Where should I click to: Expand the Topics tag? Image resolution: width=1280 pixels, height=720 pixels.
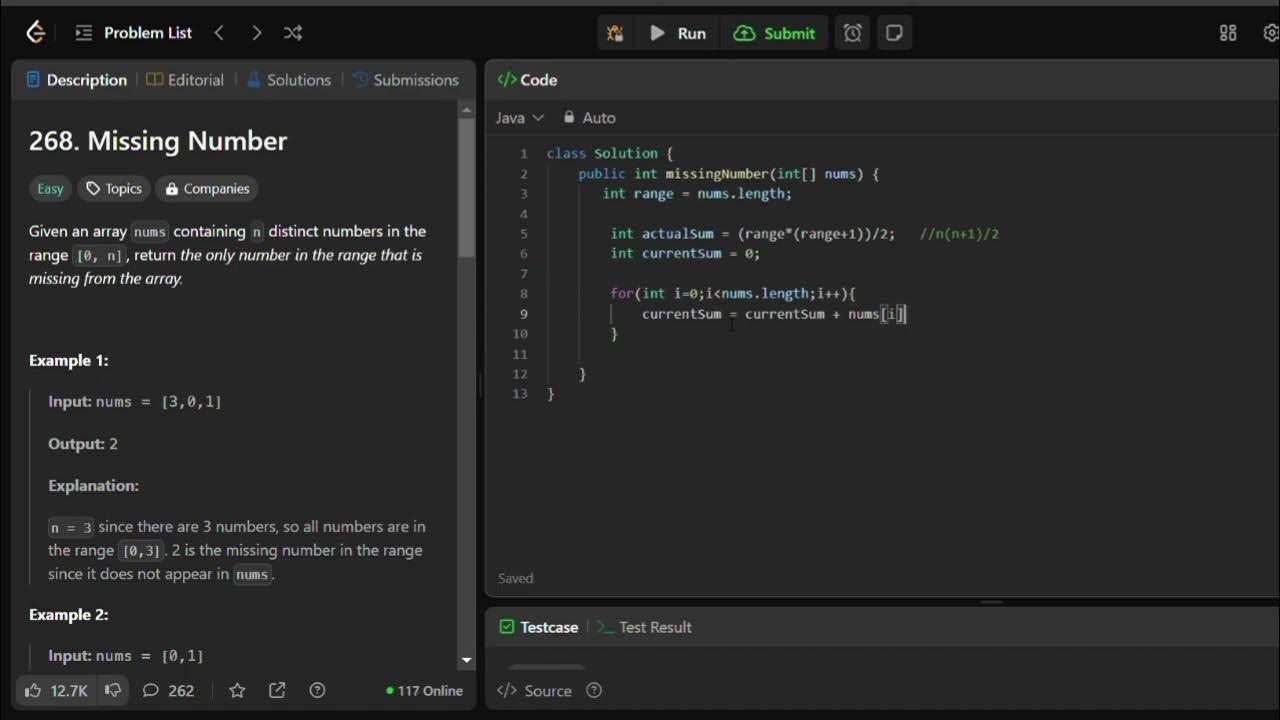tap(114, 189)
